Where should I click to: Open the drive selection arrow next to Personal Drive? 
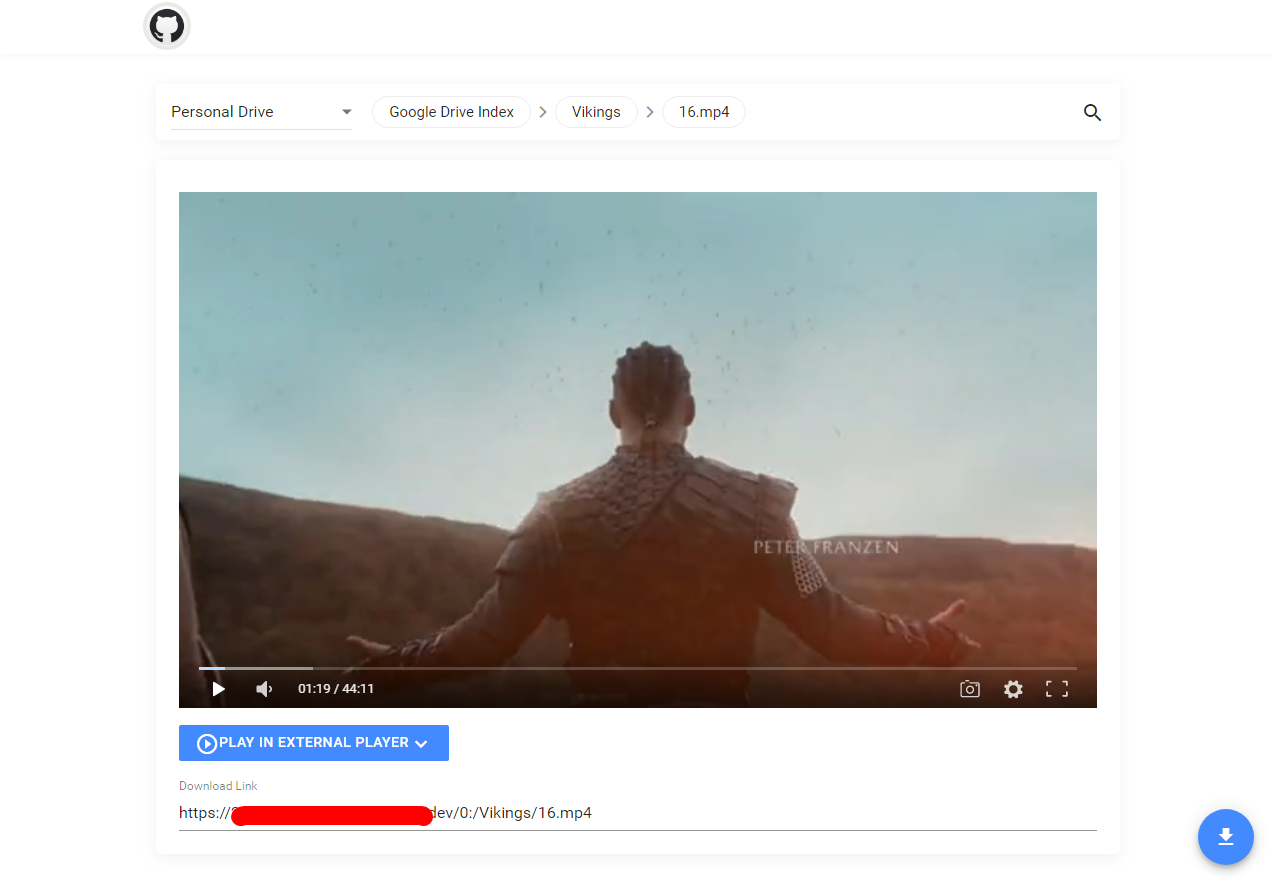click(x=346, y=112)
